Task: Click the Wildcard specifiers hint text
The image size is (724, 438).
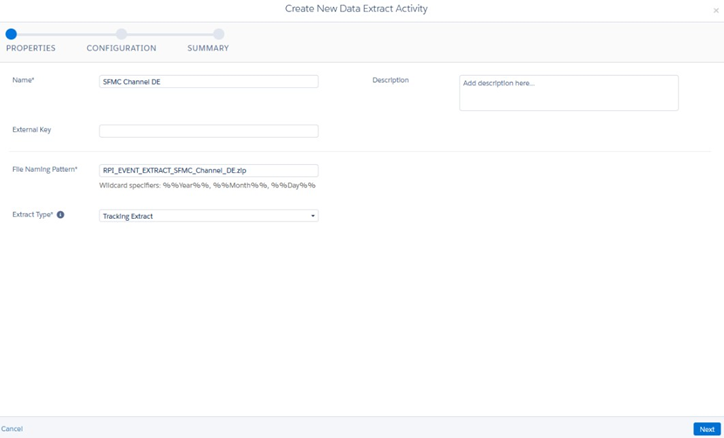Action: (x=207, y=186)
